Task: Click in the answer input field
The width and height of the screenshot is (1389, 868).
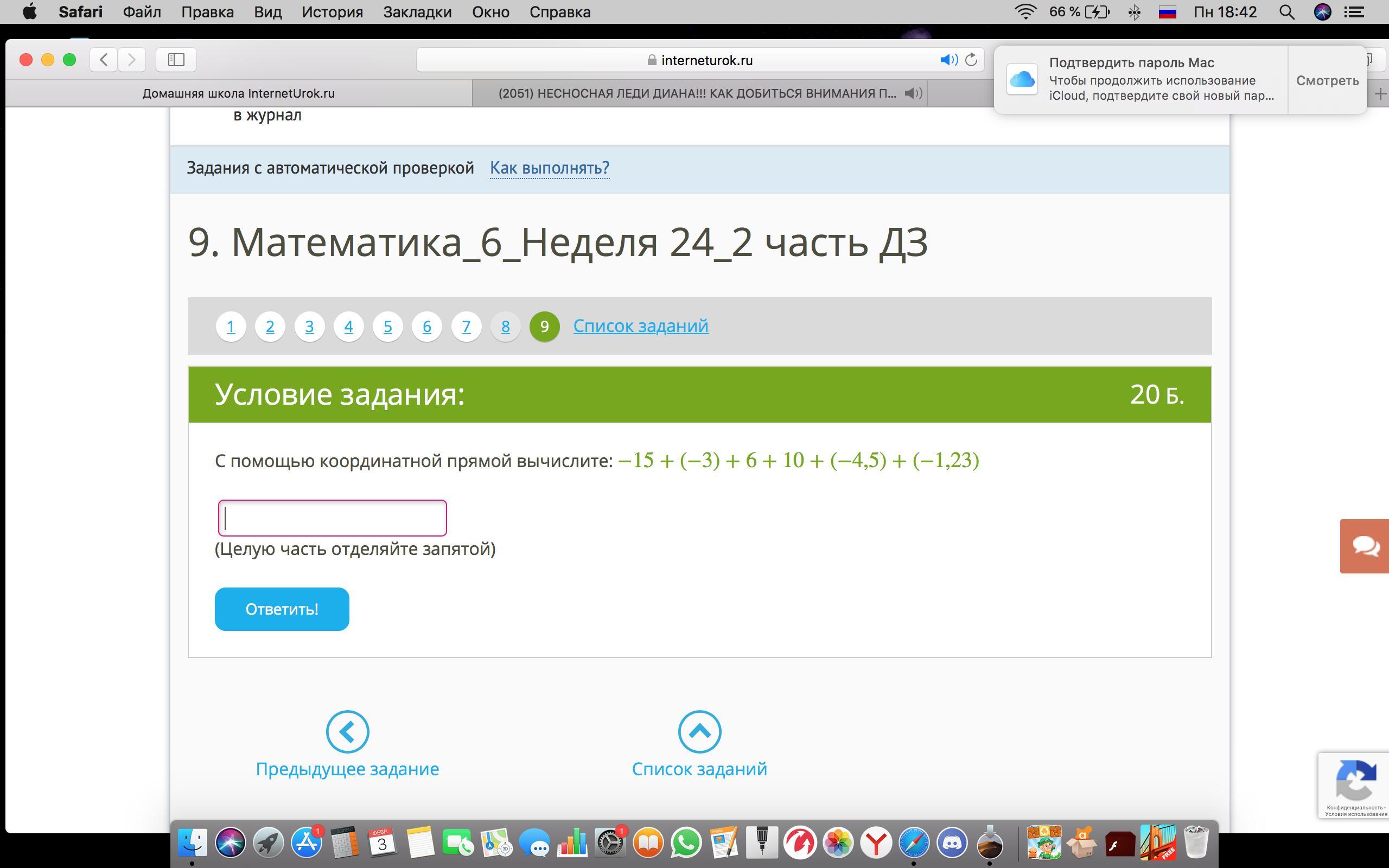Action: pos(332,518)
